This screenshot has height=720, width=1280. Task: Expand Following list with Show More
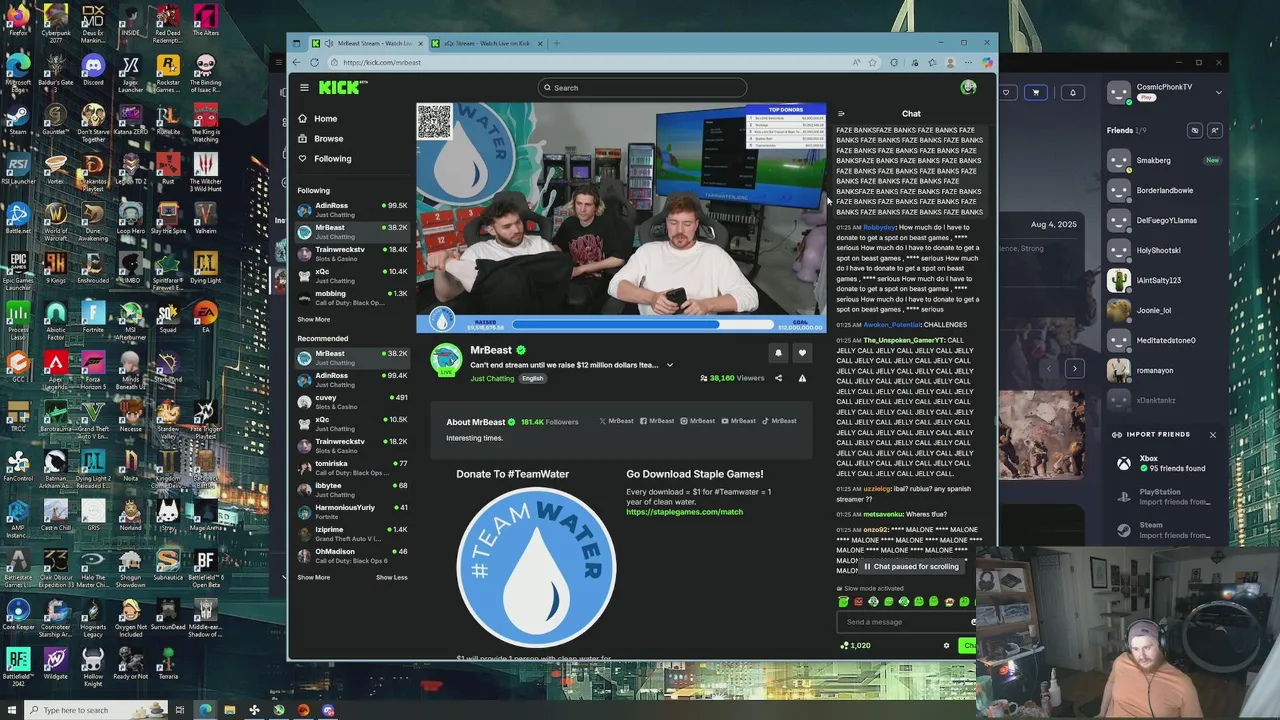tap(313, 320)
